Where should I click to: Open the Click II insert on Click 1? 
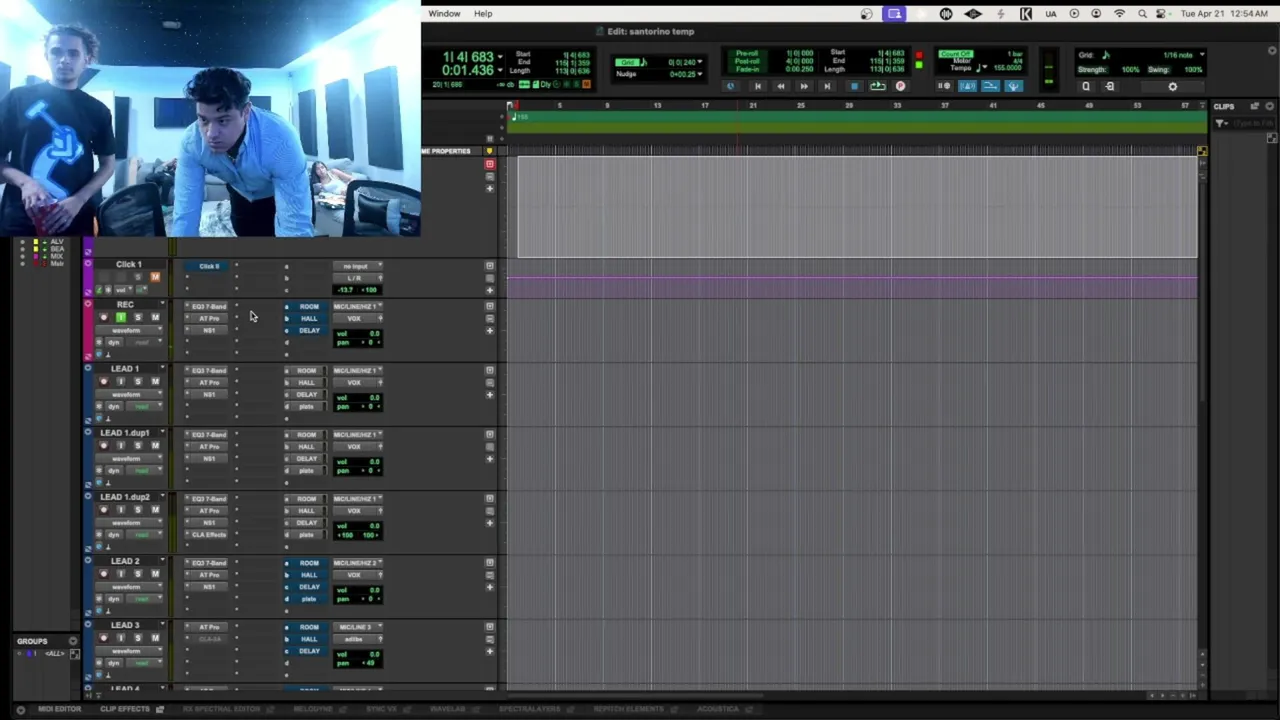click(209, 266)
